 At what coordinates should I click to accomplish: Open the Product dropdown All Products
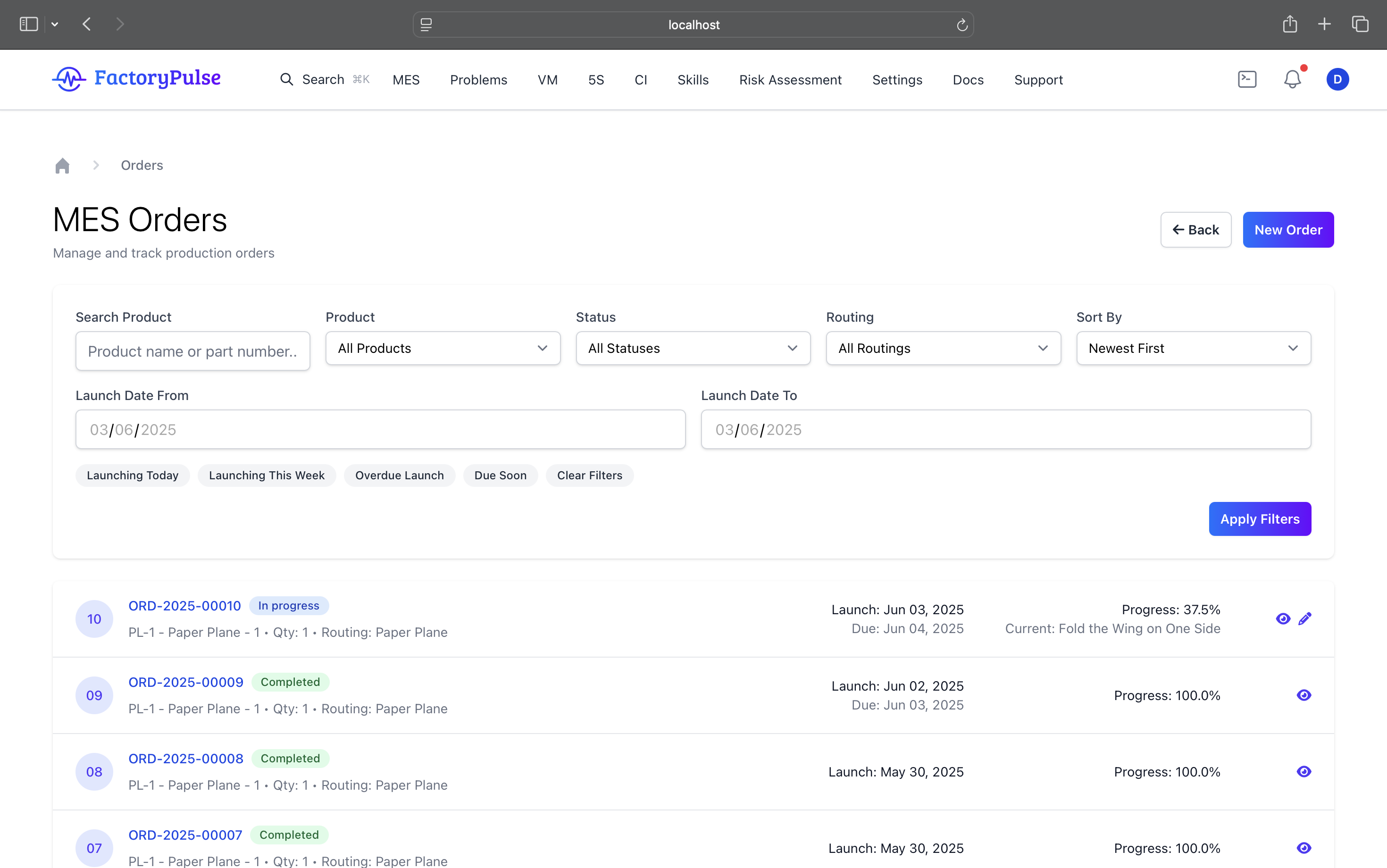pyautogui.click(x=443, y=348)
